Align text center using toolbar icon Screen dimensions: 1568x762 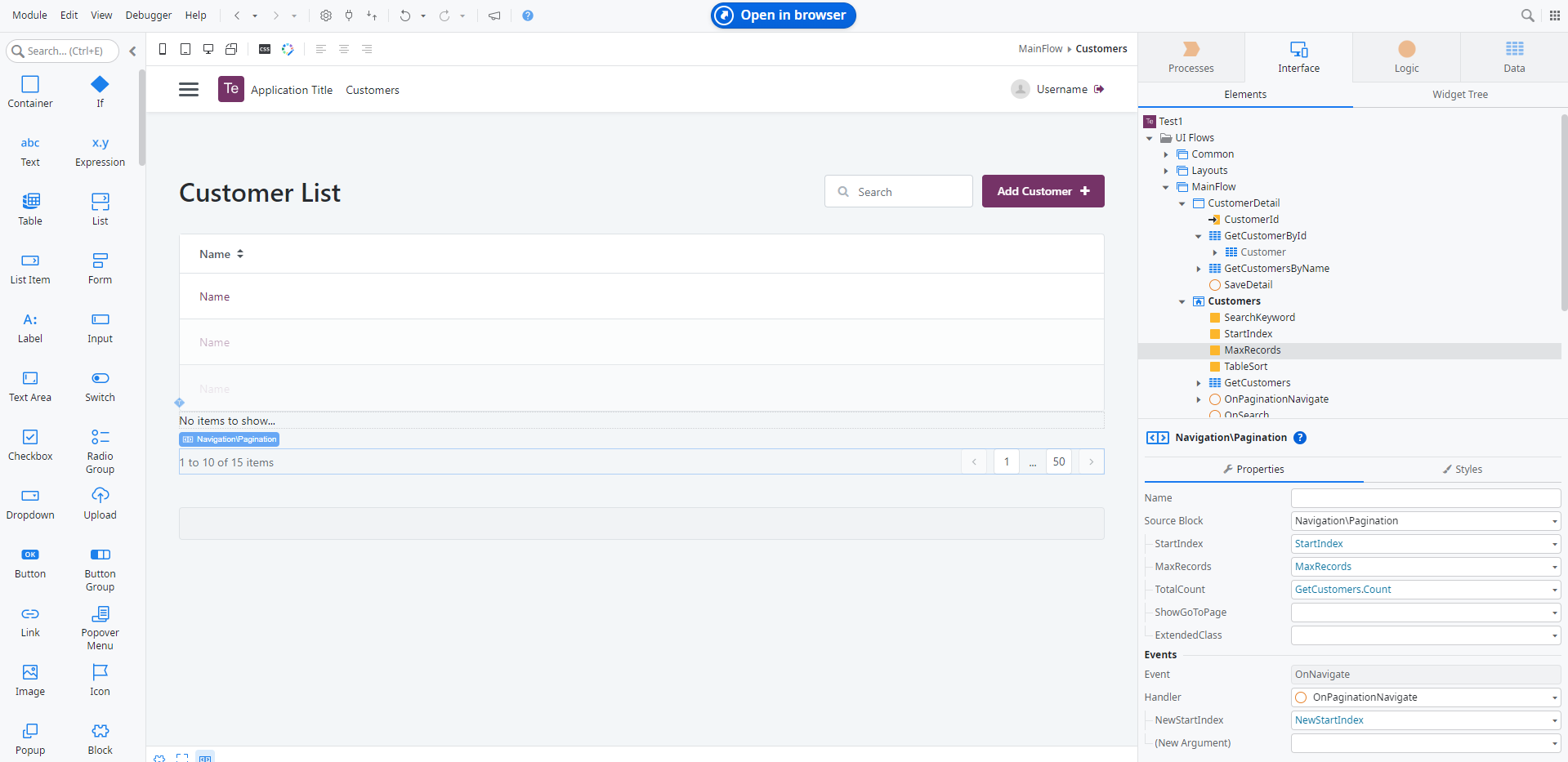point(343,49)
